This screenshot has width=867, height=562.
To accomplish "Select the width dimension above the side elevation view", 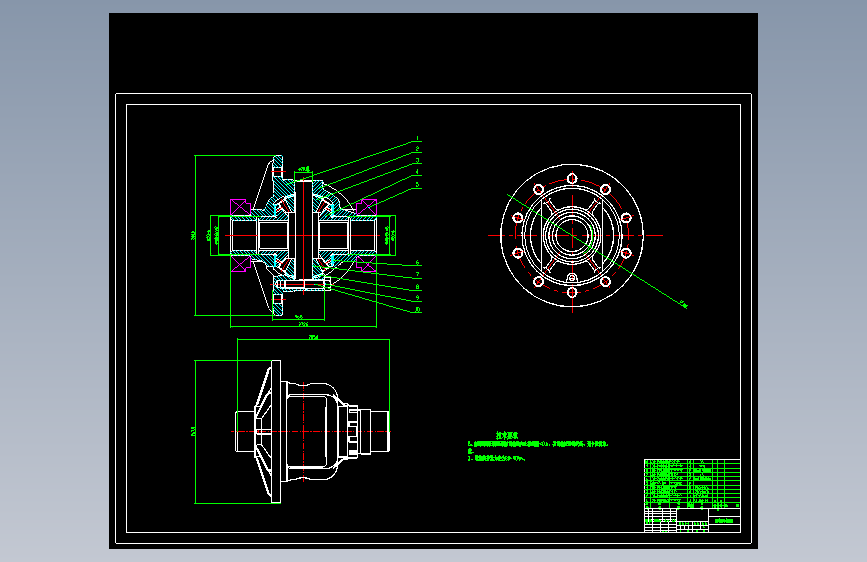I will [314, 337].
